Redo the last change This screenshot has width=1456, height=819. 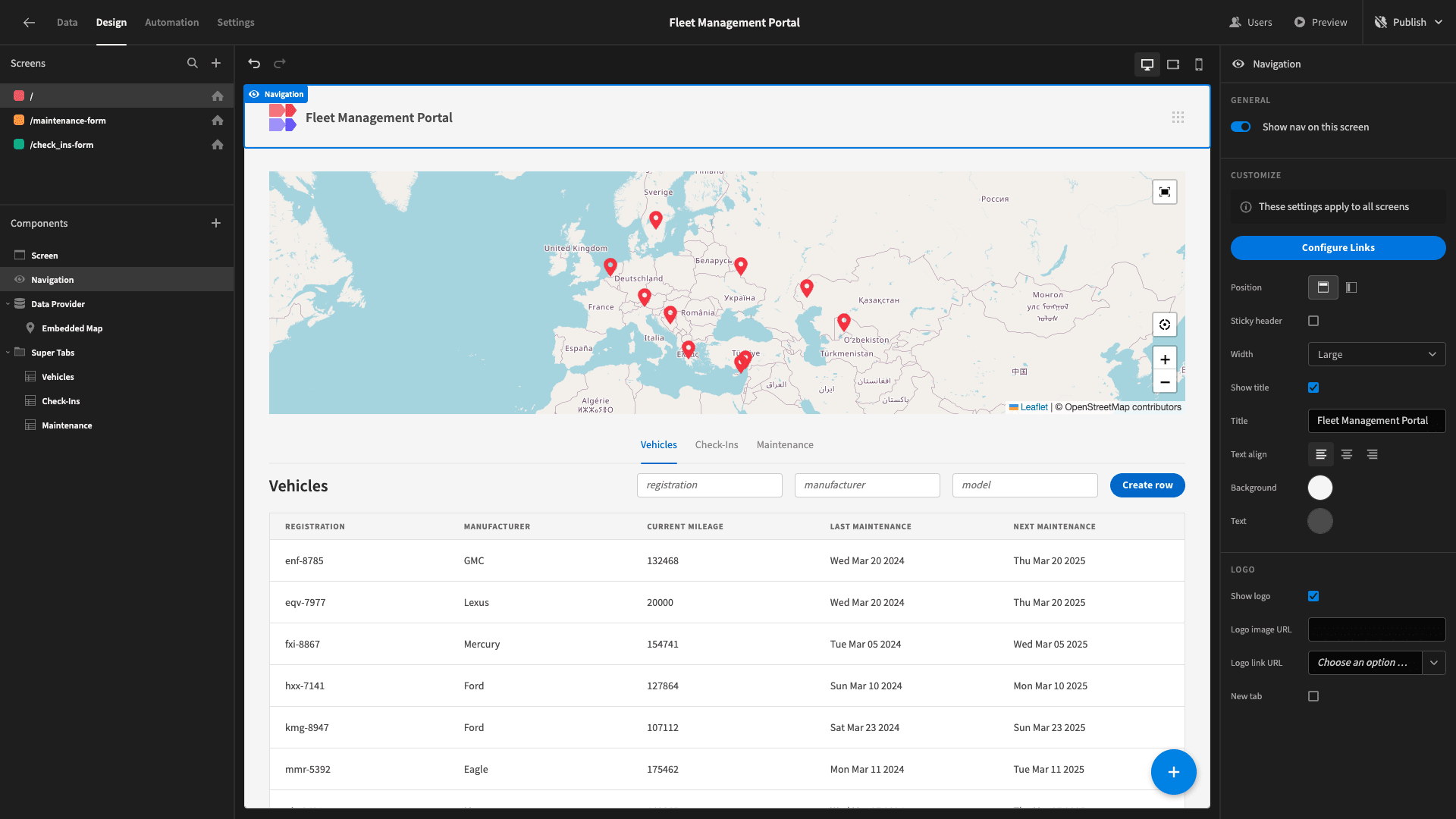tap(280, 64)
